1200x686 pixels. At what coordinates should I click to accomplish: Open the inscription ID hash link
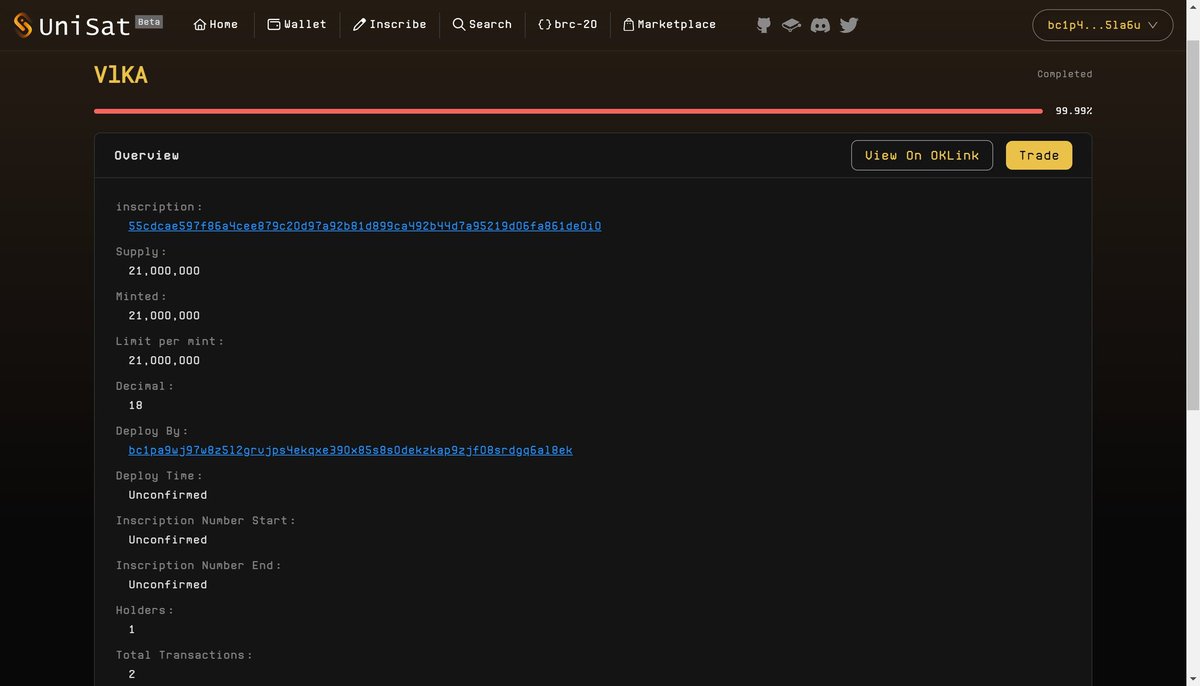(365, 226)
